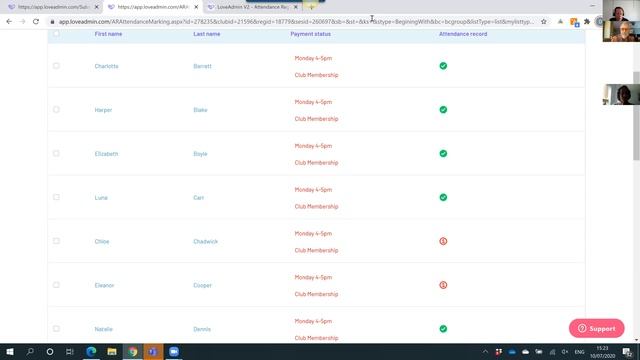The width and height of the screenshot is (640, 360).
Task: Reload the current page
Action: (x=36, y=21)
